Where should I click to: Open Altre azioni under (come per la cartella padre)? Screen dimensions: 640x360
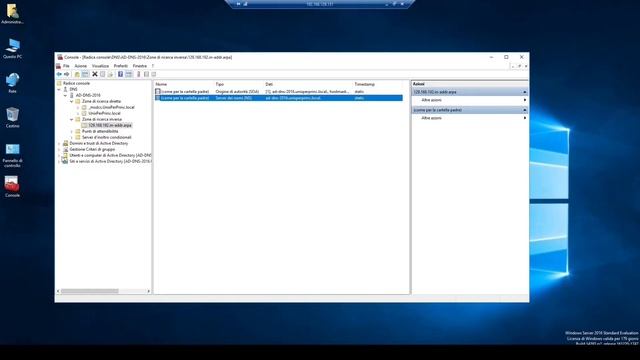point(470,118)
